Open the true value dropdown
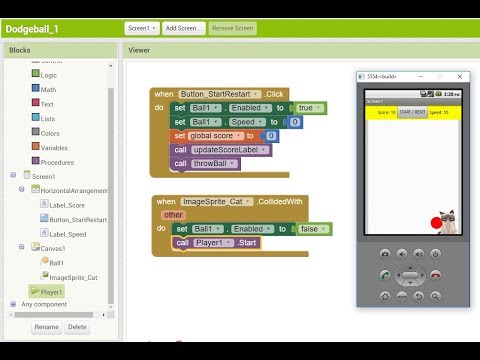The width and height of the screenshot is (480, 360). 318,108
